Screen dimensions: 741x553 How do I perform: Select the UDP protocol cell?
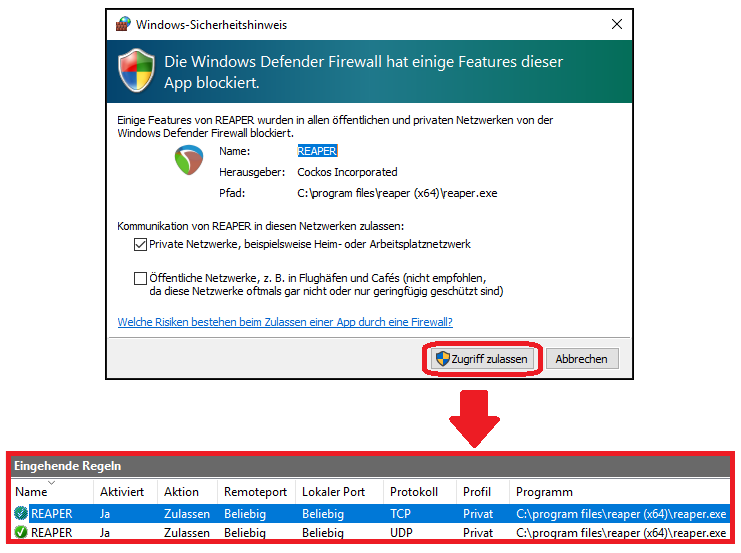coord(402,533)
